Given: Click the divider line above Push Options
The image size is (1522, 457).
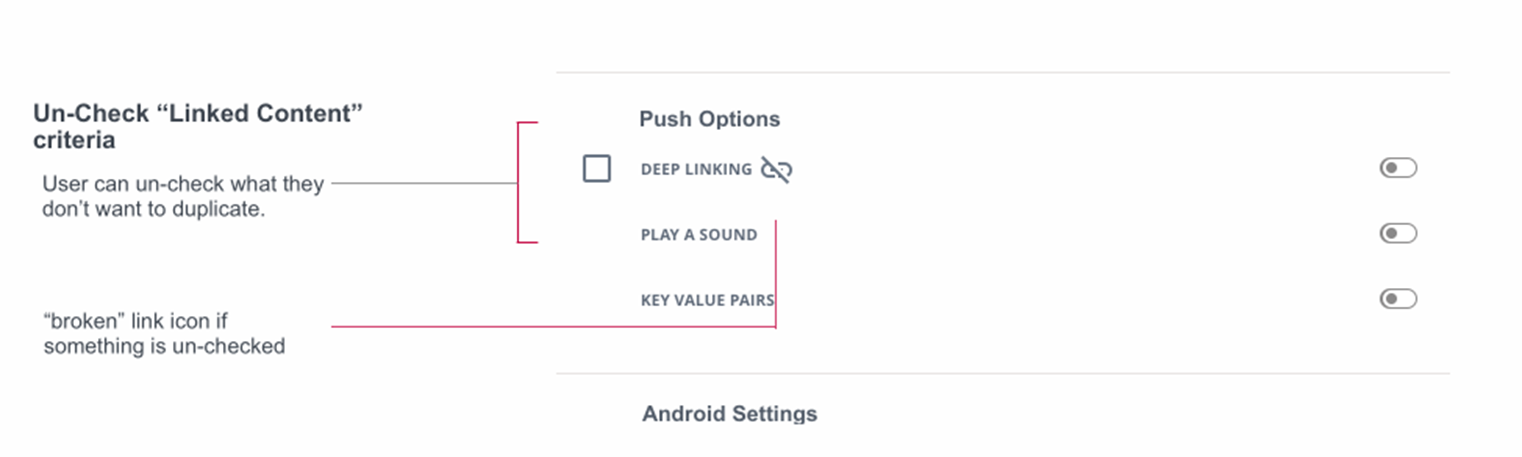Looking at the screenshot, I should (x=1002, y=72).
